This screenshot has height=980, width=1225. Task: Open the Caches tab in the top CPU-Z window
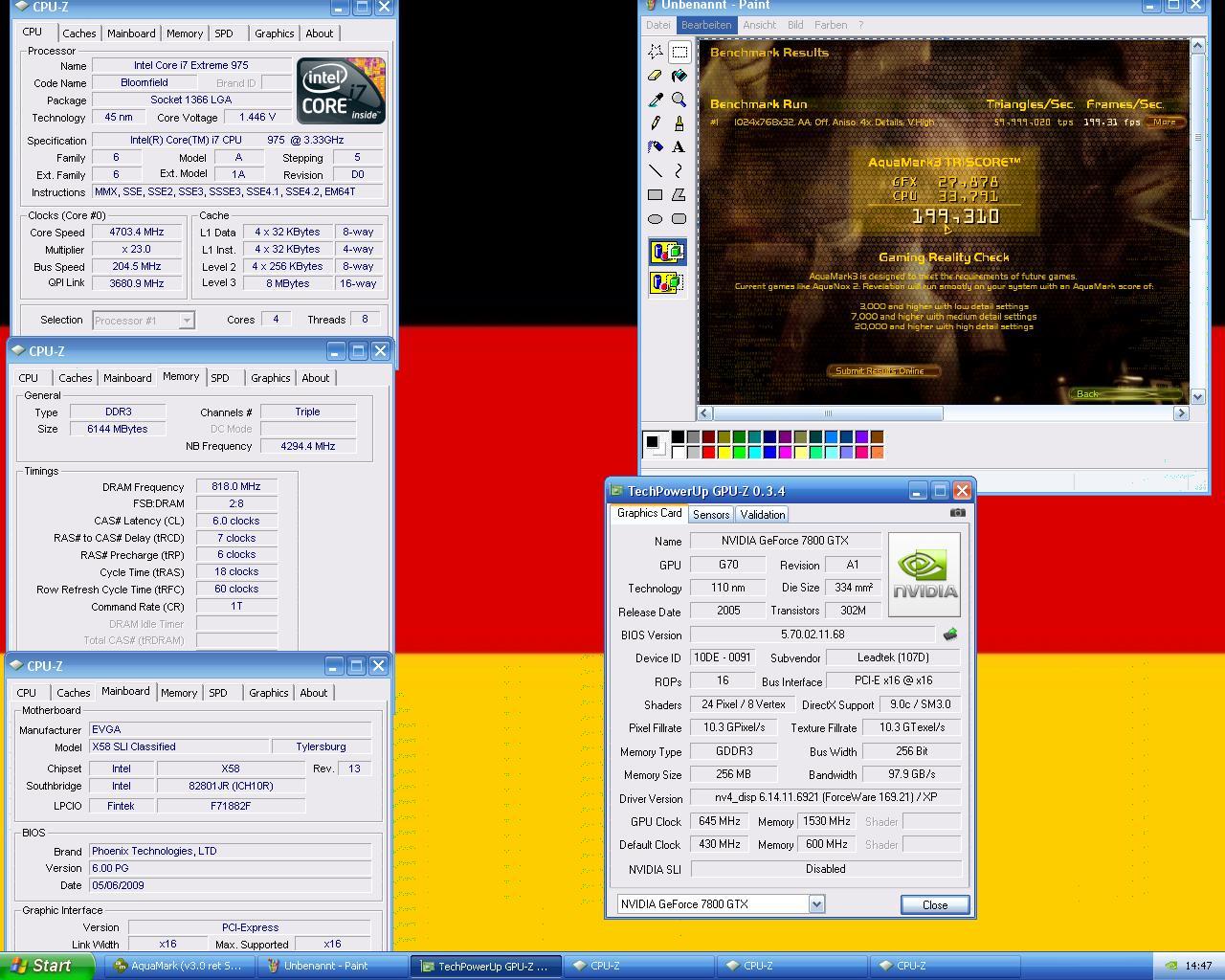(x=79, y=33)
